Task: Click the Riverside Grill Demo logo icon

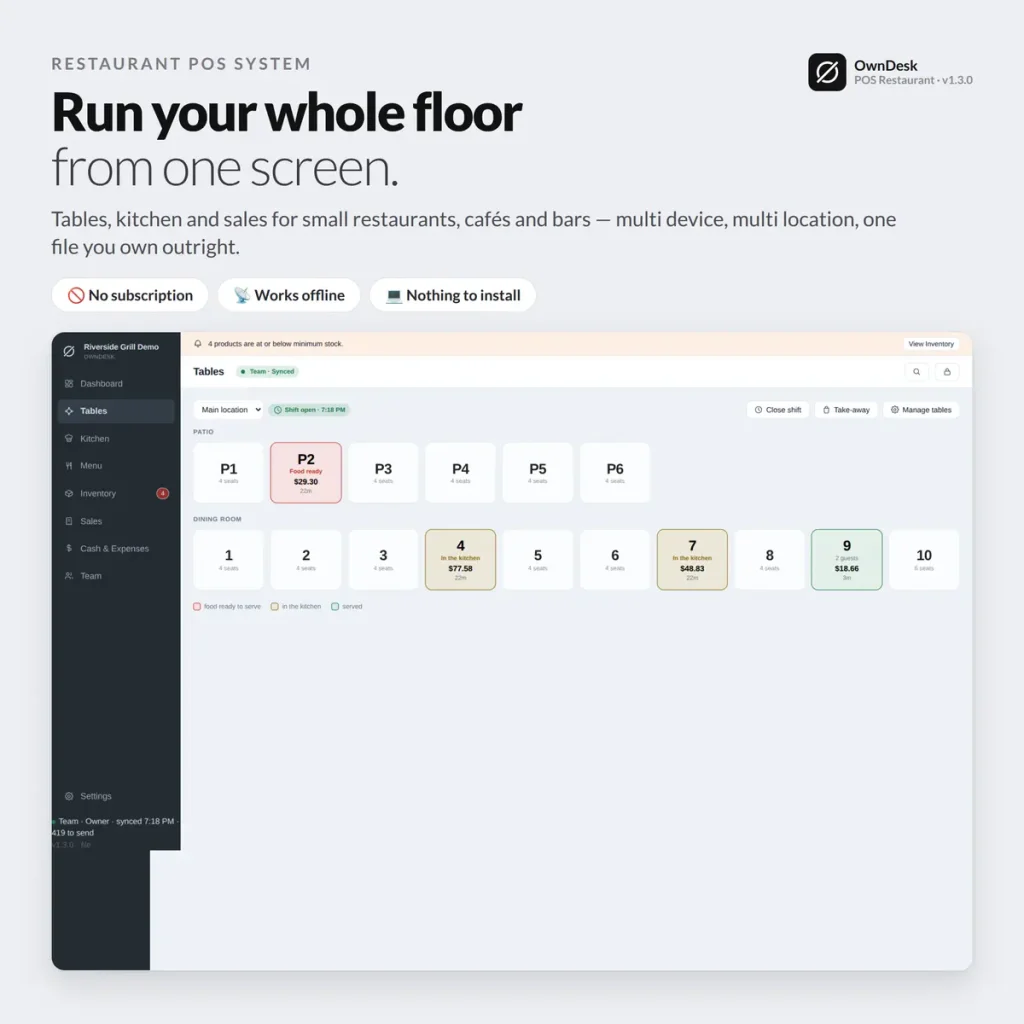Action: (x=69, y=351)
